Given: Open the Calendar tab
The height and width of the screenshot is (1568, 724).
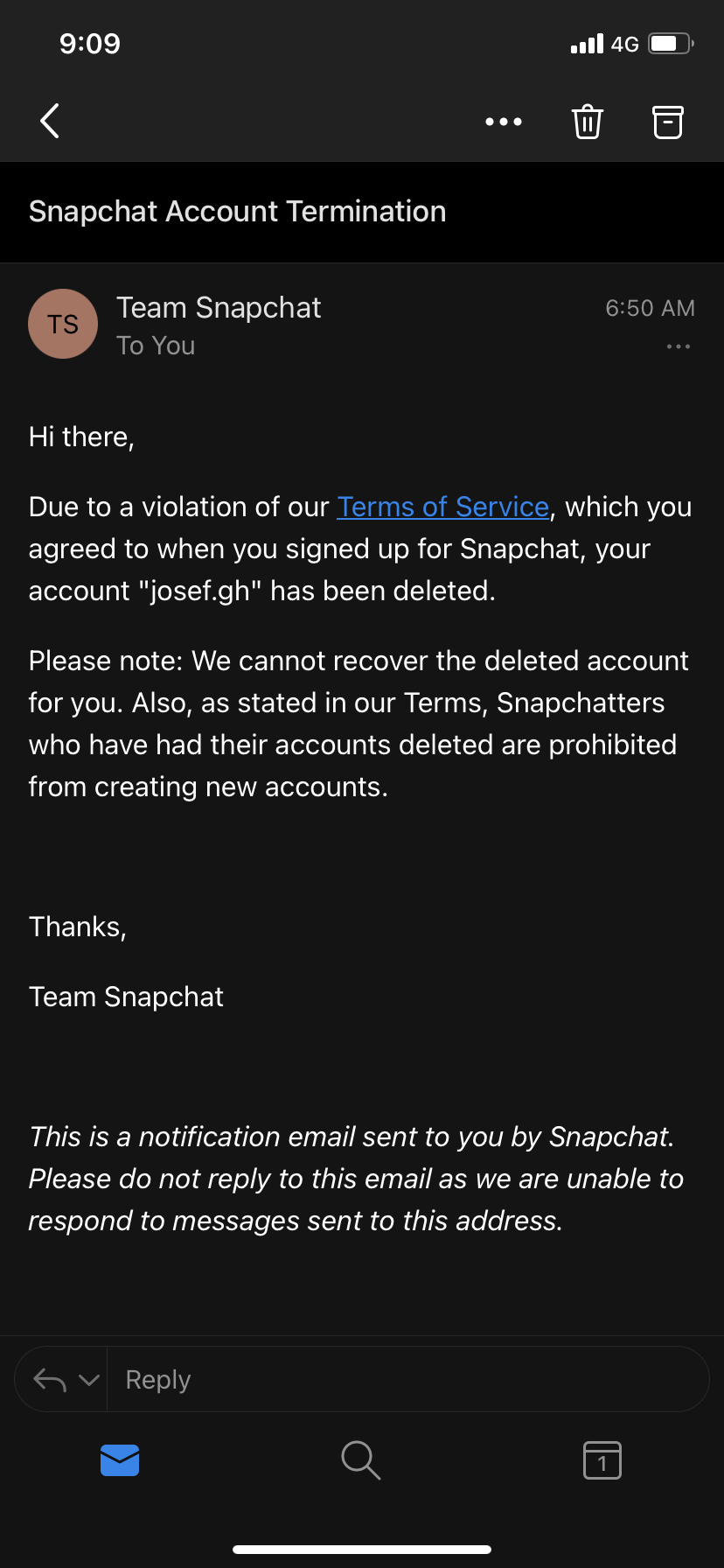Looking at the screenshot, I should click(x=602, y=1459).
